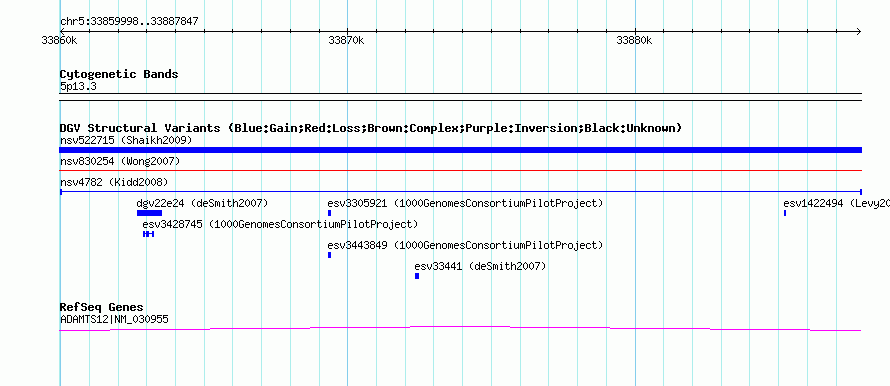
Task: Click the Cytogenetic Bands track title
Action: [x=119, y=74]
